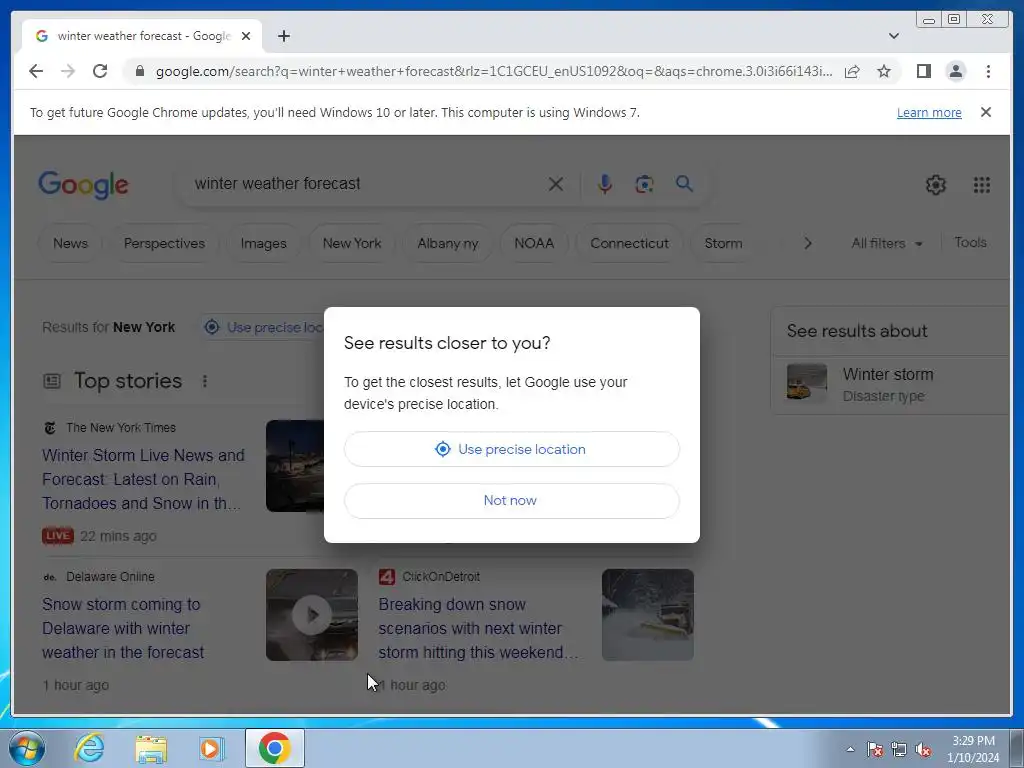Select the News filter chip
This screenshot has height=768, width=1024.
click(x=70, y=243)
